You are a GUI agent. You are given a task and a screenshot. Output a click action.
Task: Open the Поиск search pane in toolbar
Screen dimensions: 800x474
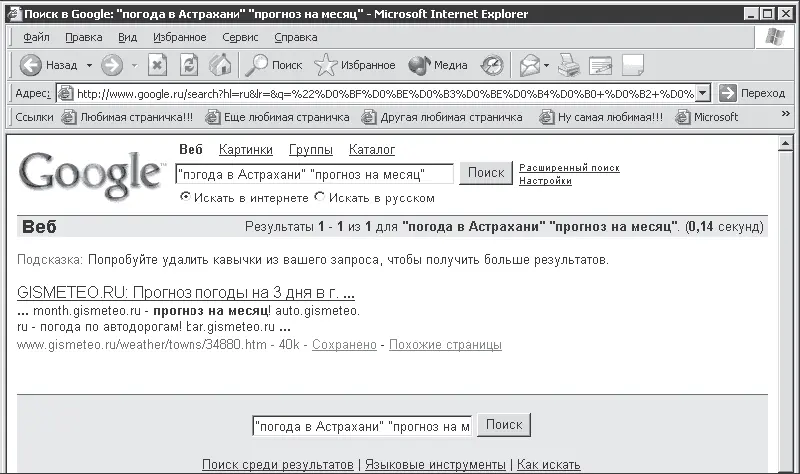click(273, 65)
